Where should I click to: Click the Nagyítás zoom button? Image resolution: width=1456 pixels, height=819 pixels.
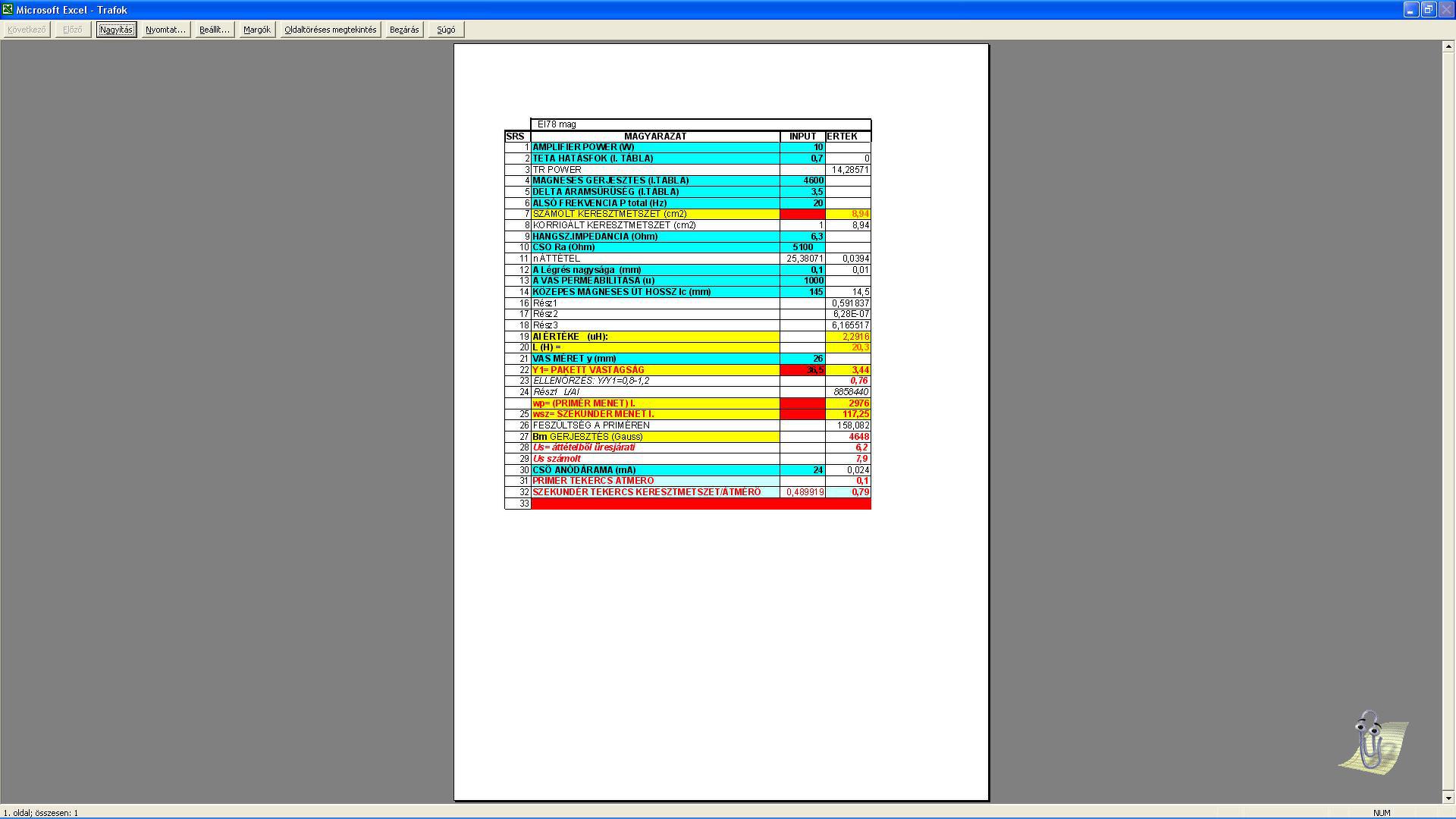116,30
